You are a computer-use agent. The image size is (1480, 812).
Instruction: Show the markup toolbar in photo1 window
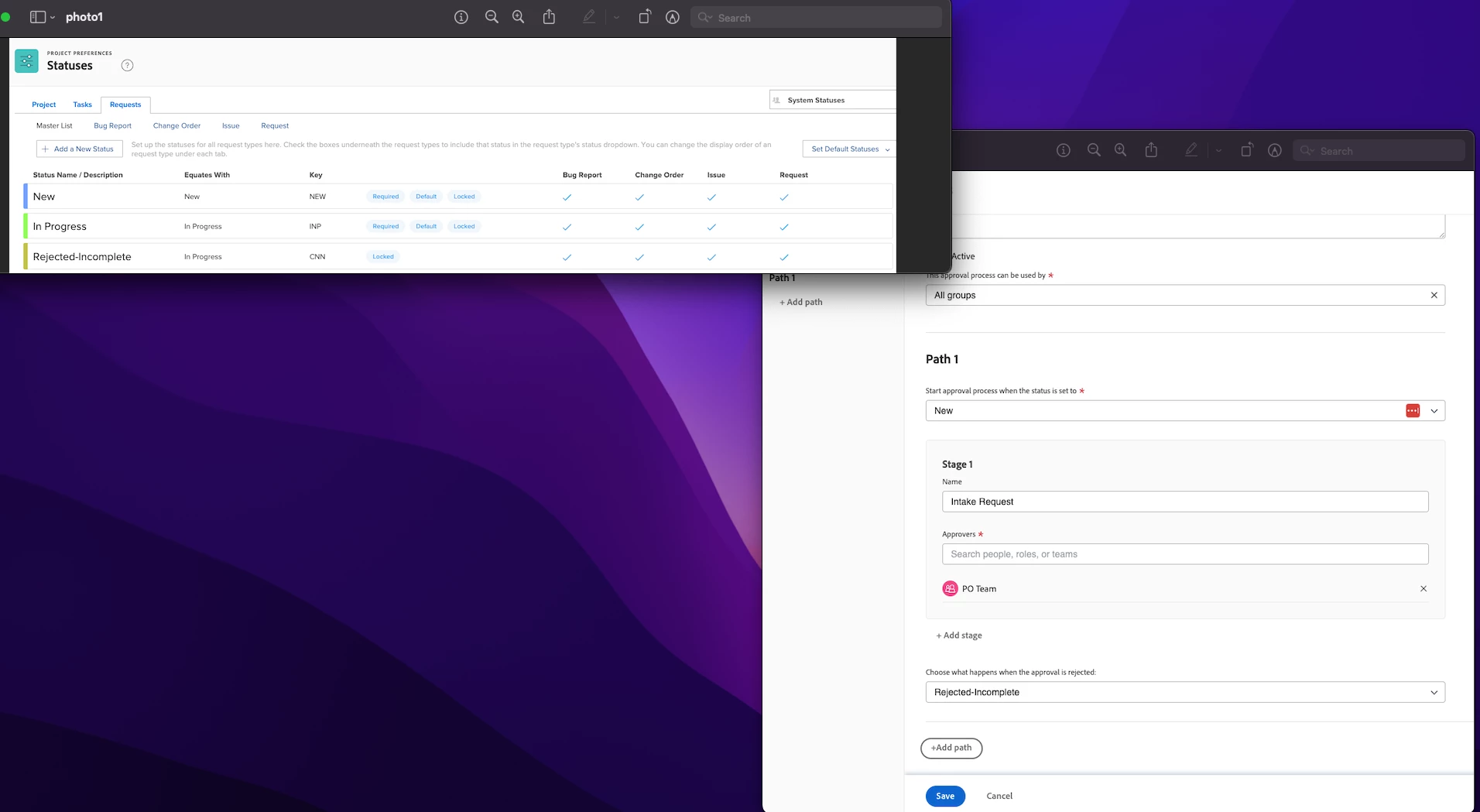pyautogui.click(x=673, y=17)
